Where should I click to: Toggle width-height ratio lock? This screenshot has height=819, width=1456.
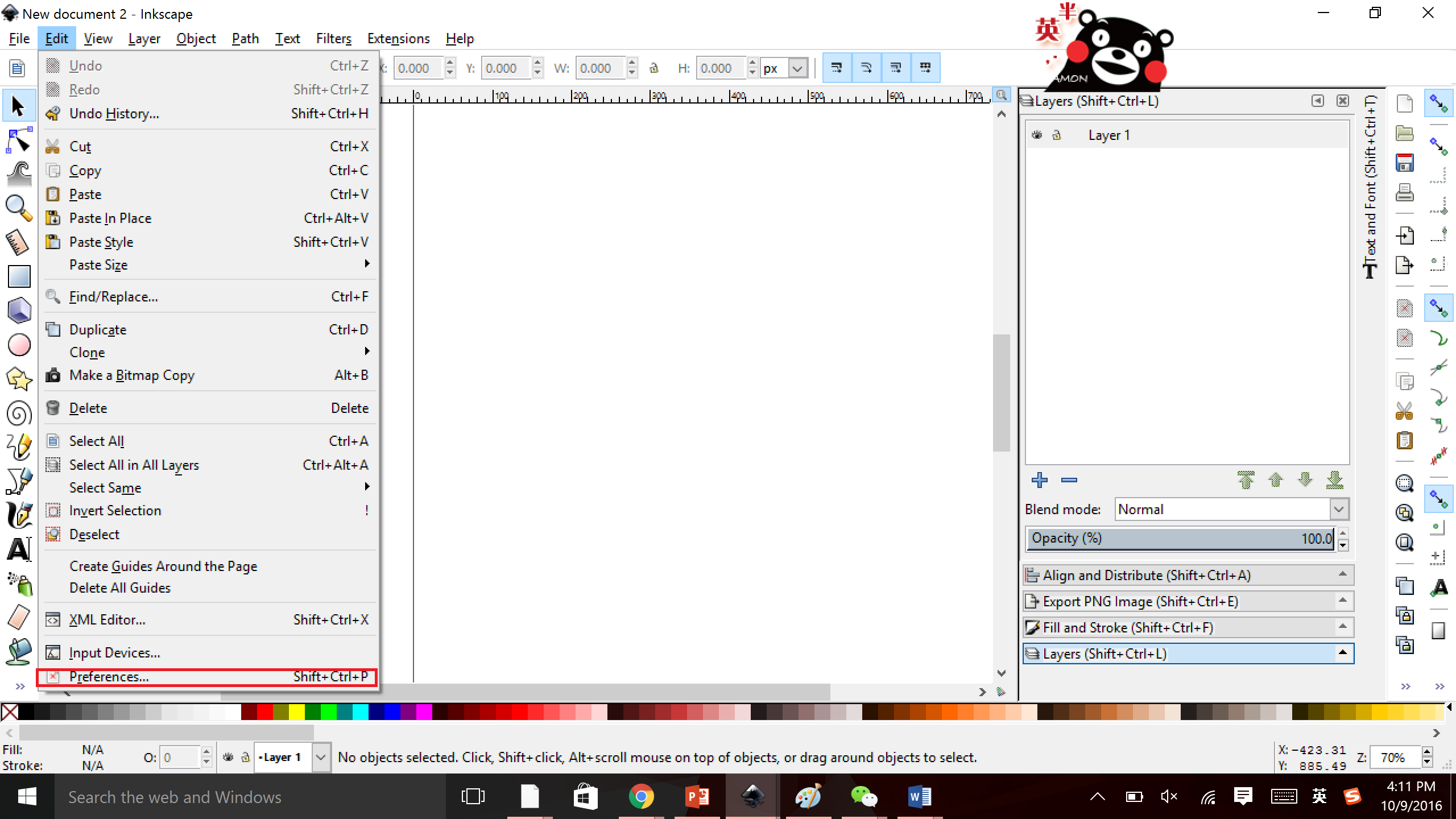pos(654,68)
